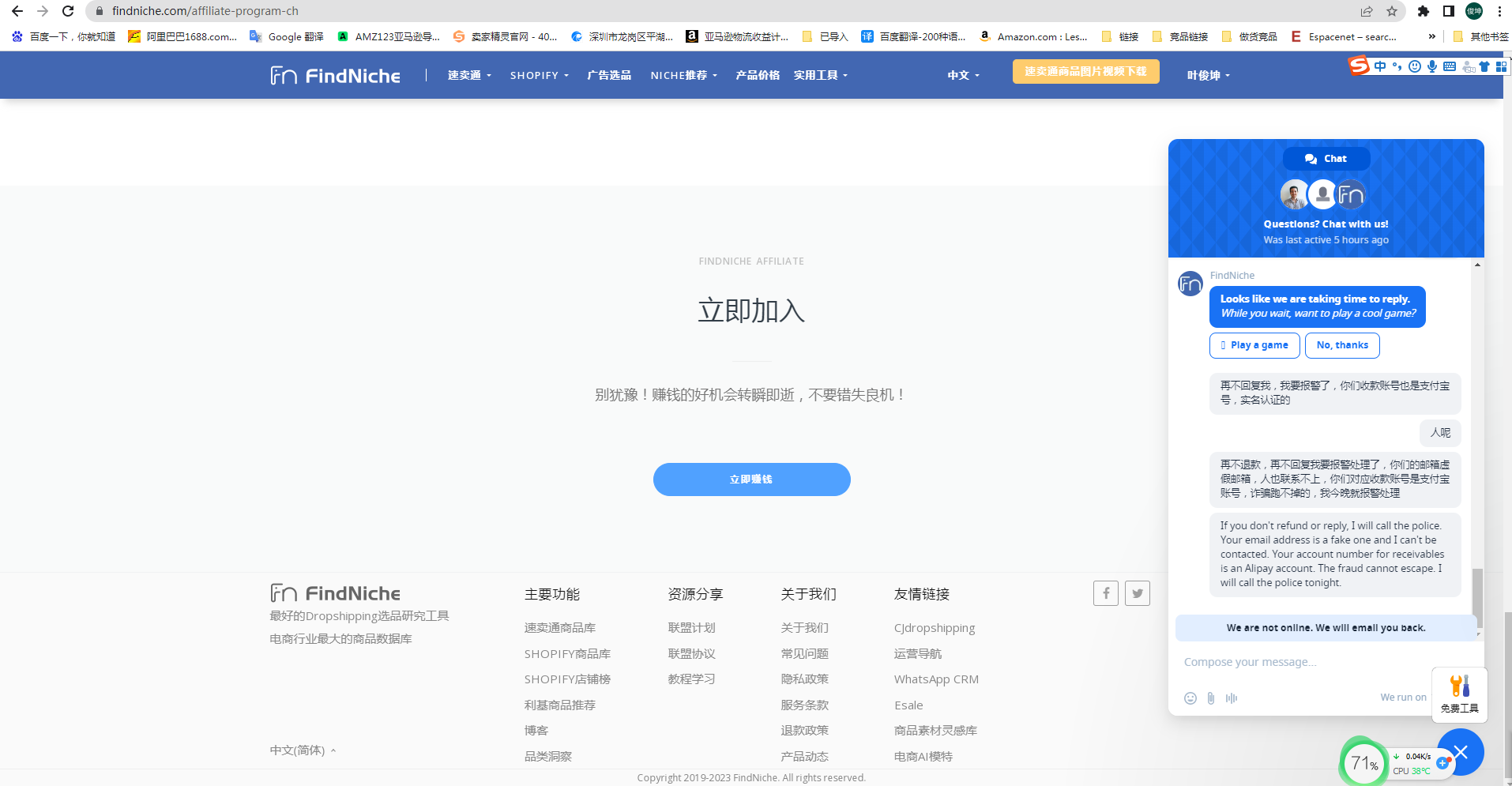Go back with the browser back arrow
1512x786 pixels.
pos(17,11)
